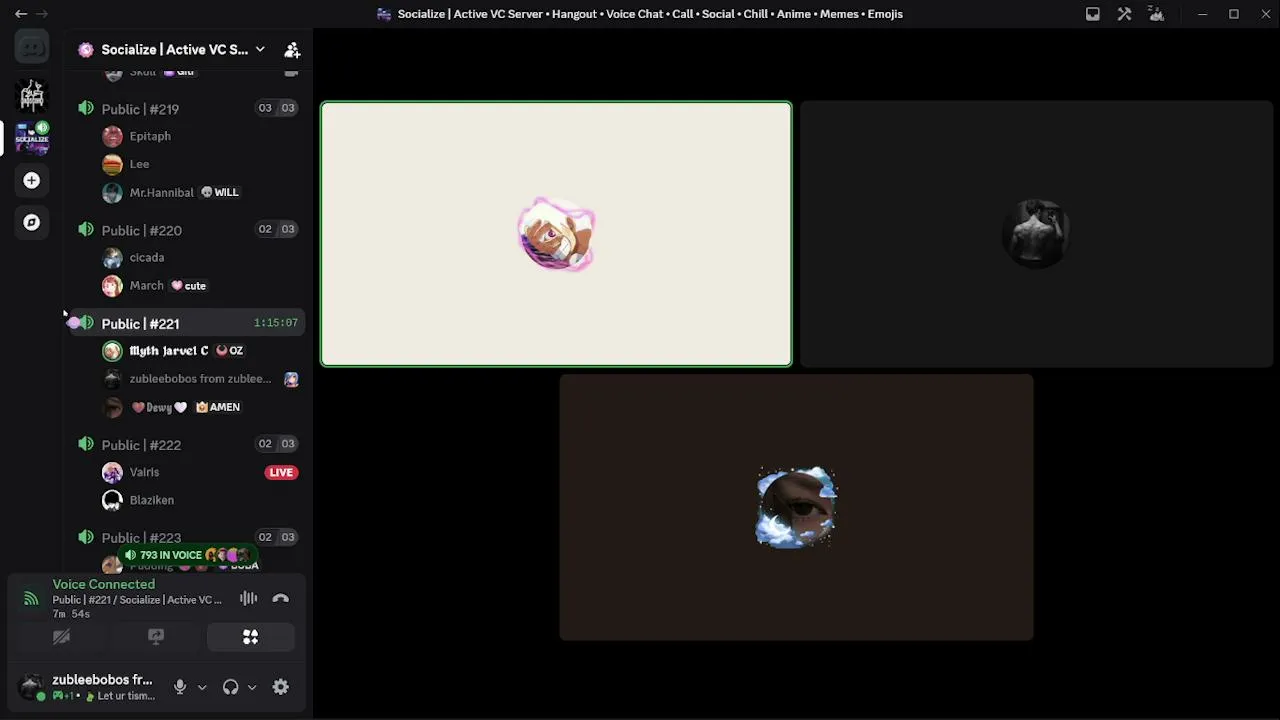This screenshot has width=1280, height=720.
Task: Open the Discover servers compass icon
Action: [x=32, y=222]
